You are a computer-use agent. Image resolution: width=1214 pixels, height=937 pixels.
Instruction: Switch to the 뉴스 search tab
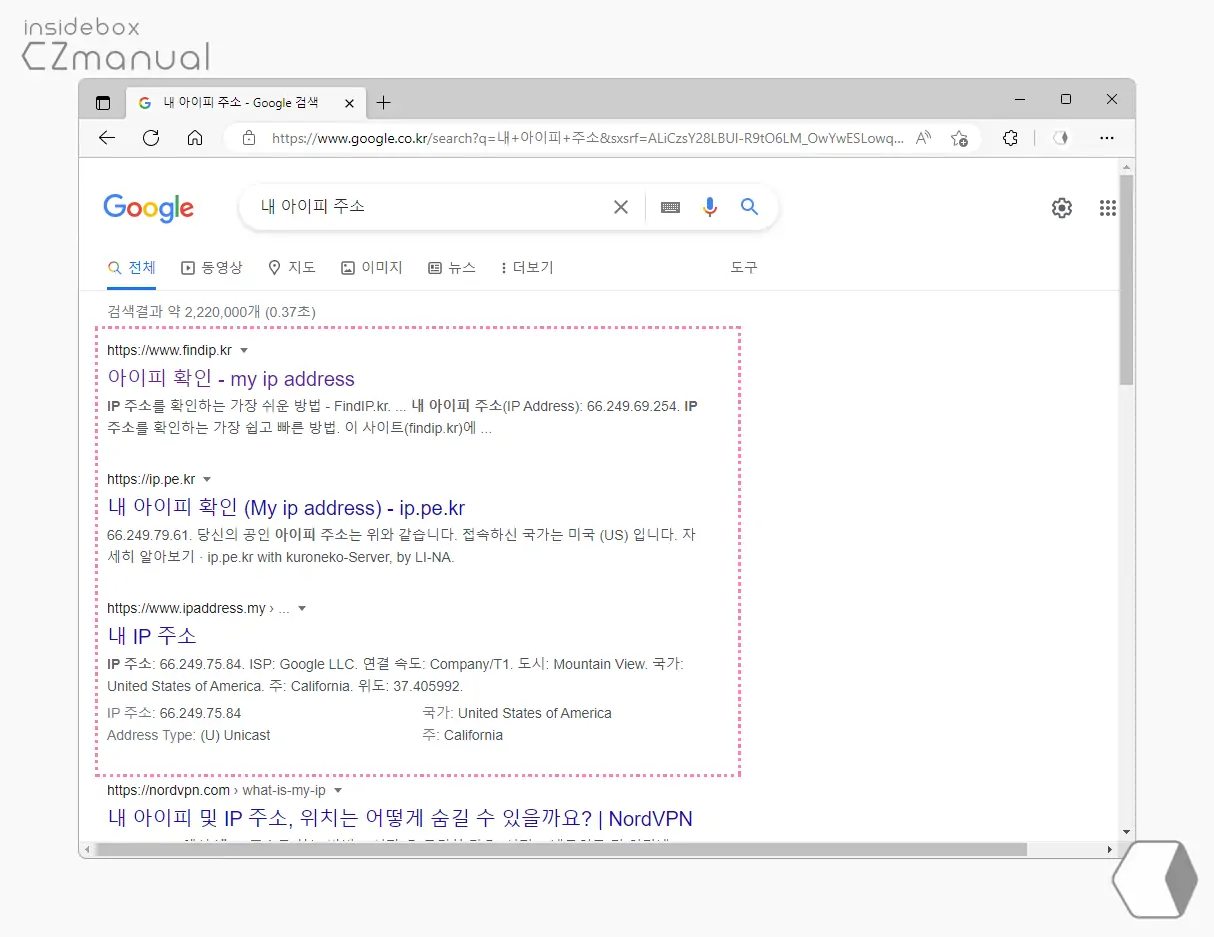[x=452, y=268]
